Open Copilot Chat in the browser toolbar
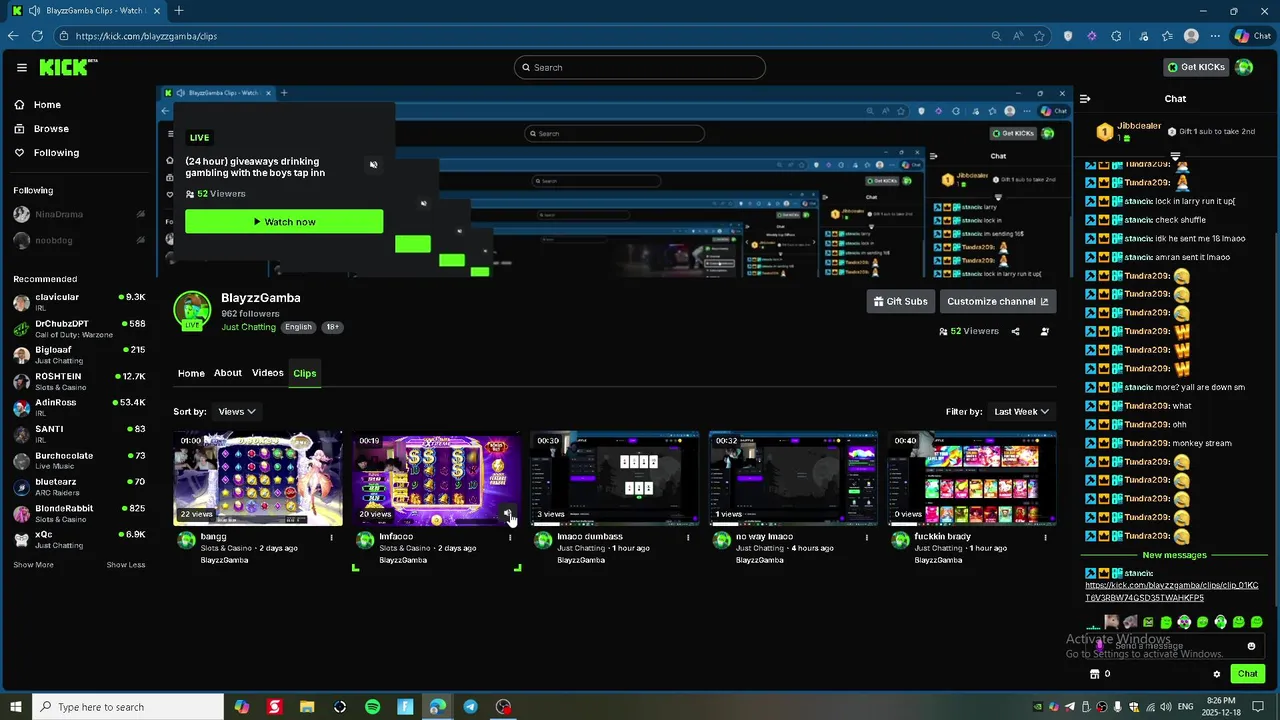Screen dimensions: 1280x720 [1252, 36]
